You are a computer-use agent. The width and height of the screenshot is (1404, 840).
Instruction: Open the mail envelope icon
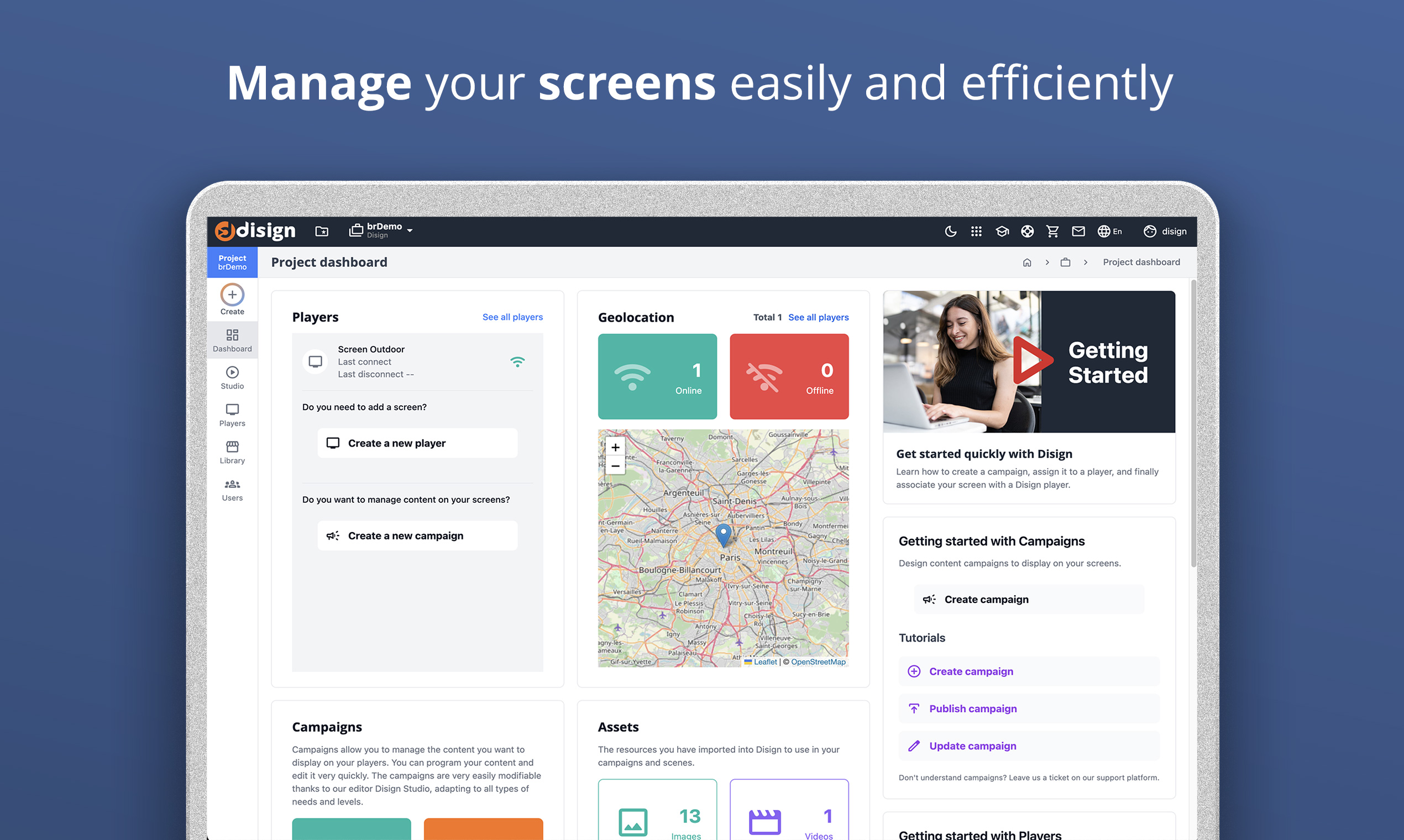pyautogui.click(x=1078, y=231)
